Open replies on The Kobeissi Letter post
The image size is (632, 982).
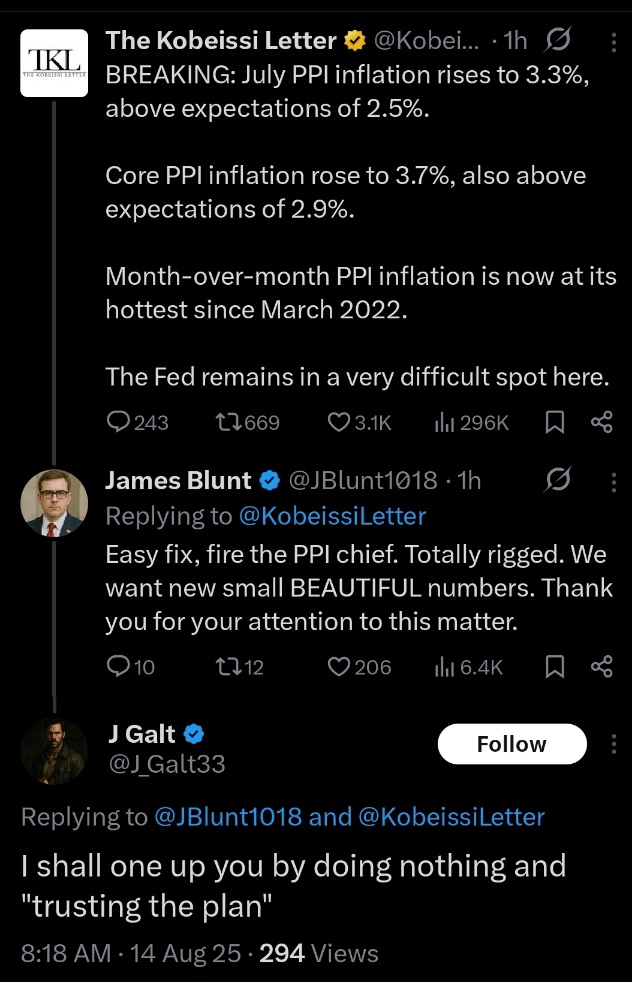pos(137,423)
